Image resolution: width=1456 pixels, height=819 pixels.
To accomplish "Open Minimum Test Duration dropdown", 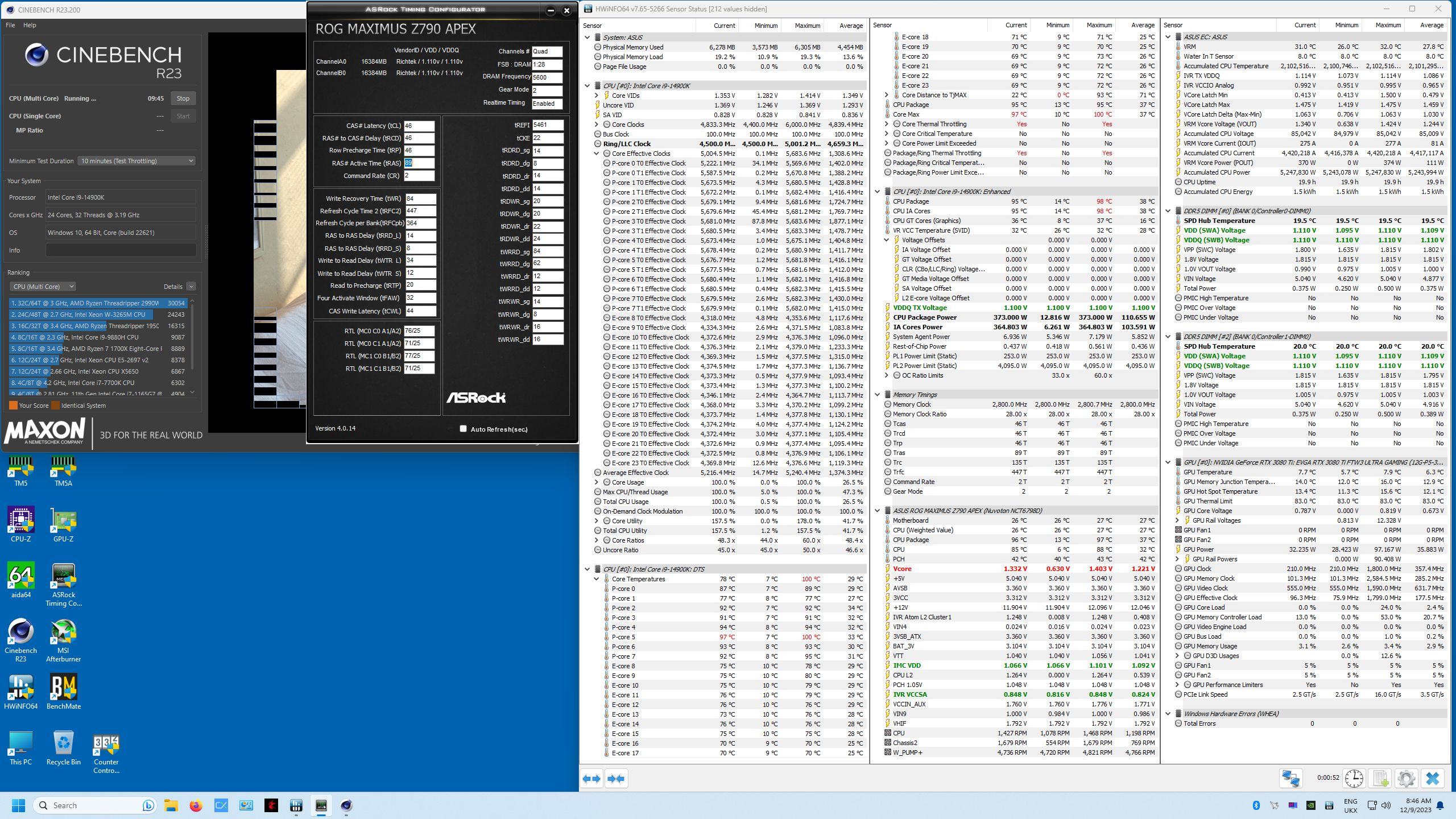I will (136, 161).
